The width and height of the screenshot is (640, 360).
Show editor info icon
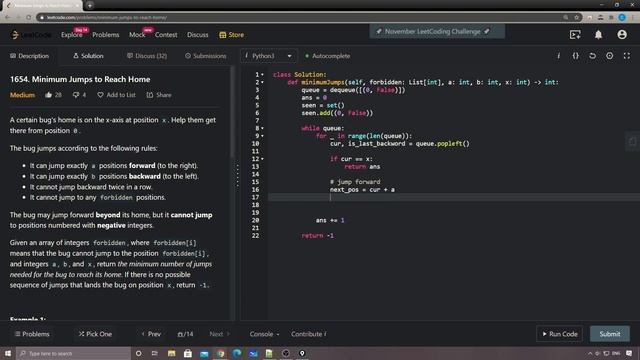click(558, 56)
